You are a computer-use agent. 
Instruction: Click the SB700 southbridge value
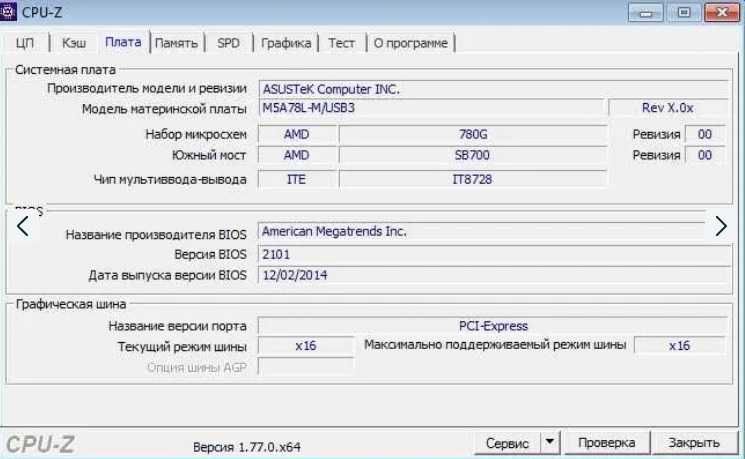[x=473, y=155]
